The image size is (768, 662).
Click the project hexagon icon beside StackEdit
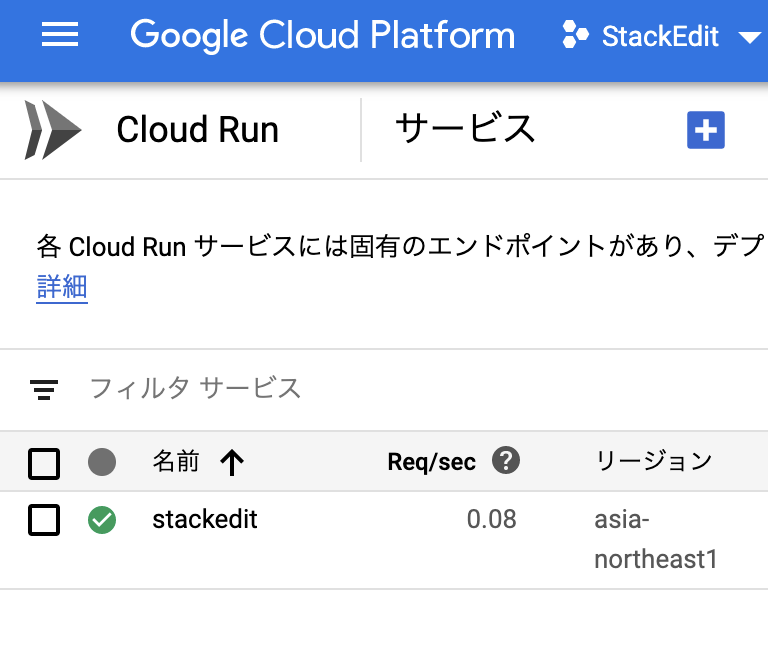coord(575,35)
